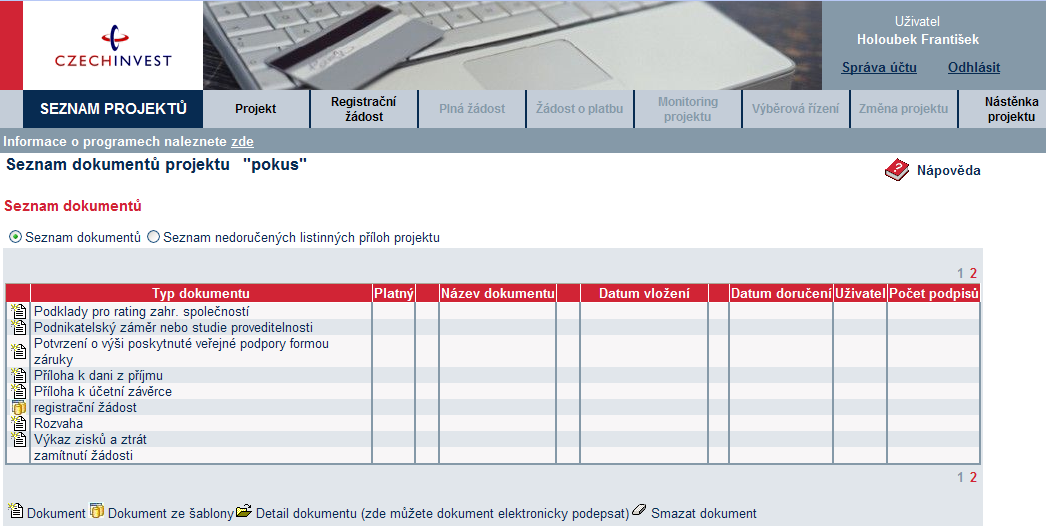Click Odhlásit to log out
This screenshot has width=1046, height=526.
(974, 67)
